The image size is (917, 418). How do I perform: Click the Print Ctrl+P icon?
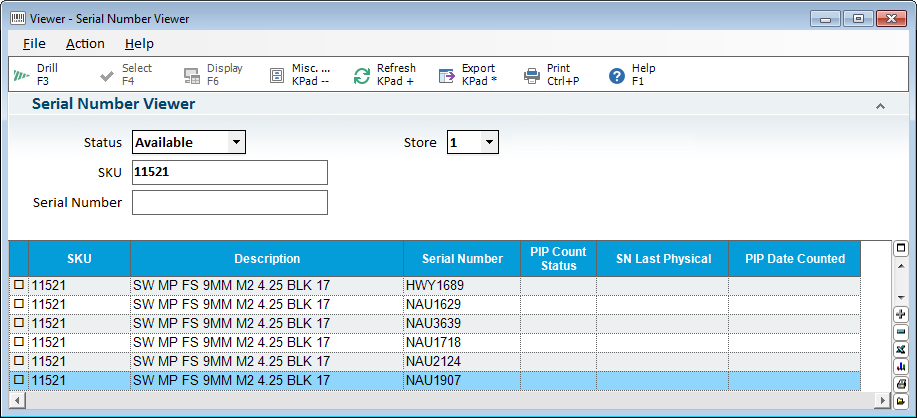(x=532, y=75)
